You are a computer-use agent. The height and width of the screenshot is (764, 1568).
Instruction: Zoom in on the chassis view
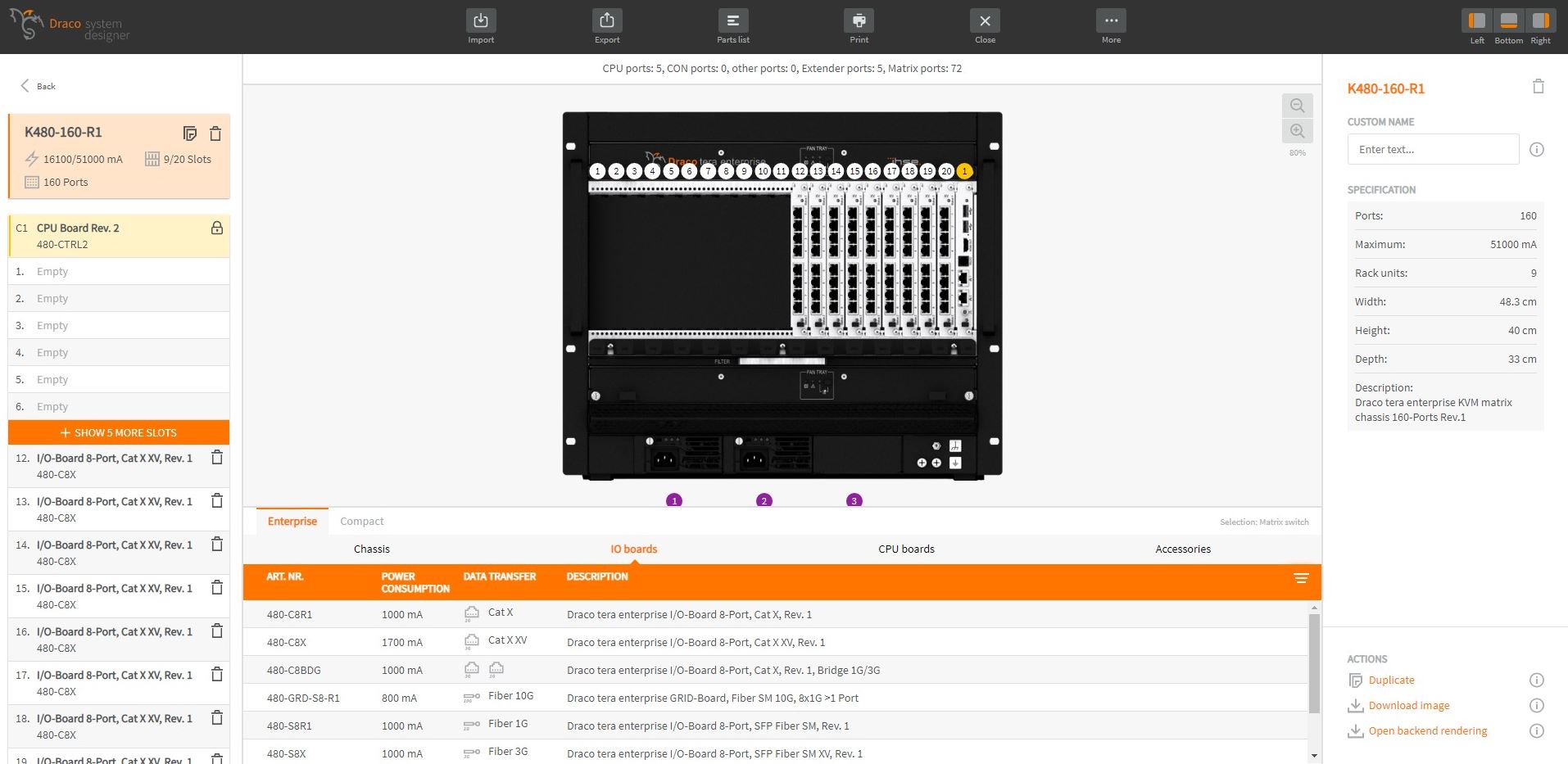[1297, 131]
